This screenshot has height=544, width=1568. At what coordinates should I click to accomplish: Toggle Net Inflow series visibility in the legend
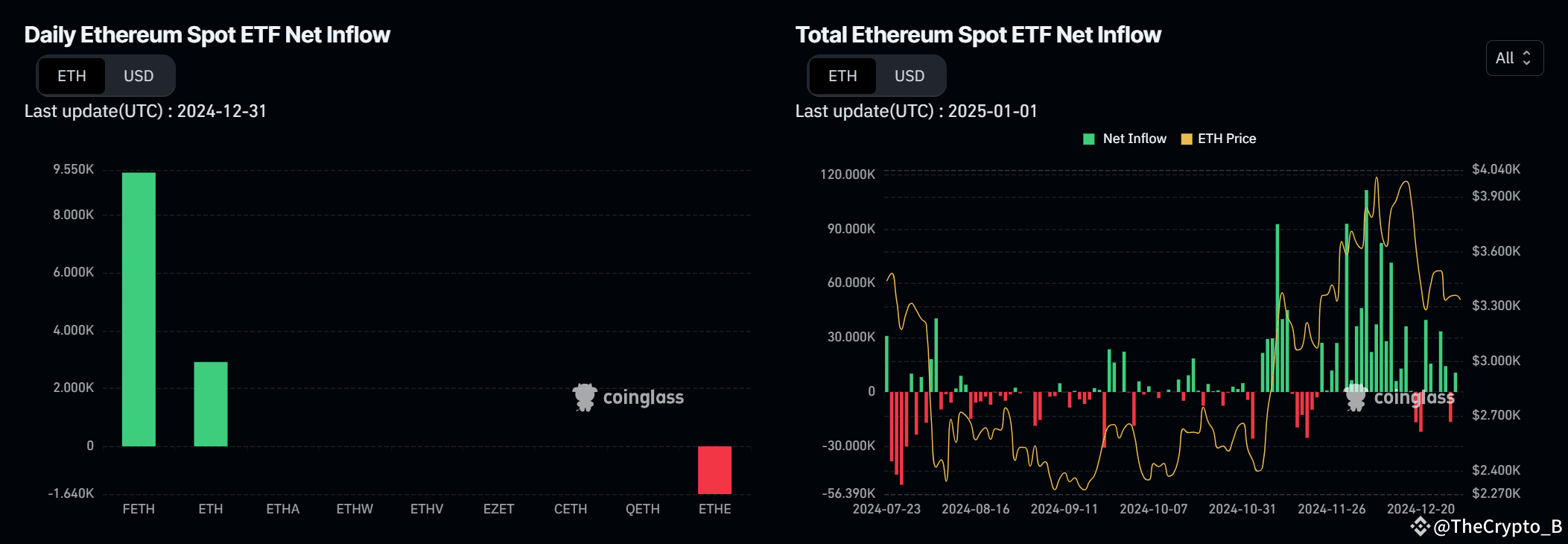coord(1125,139)
